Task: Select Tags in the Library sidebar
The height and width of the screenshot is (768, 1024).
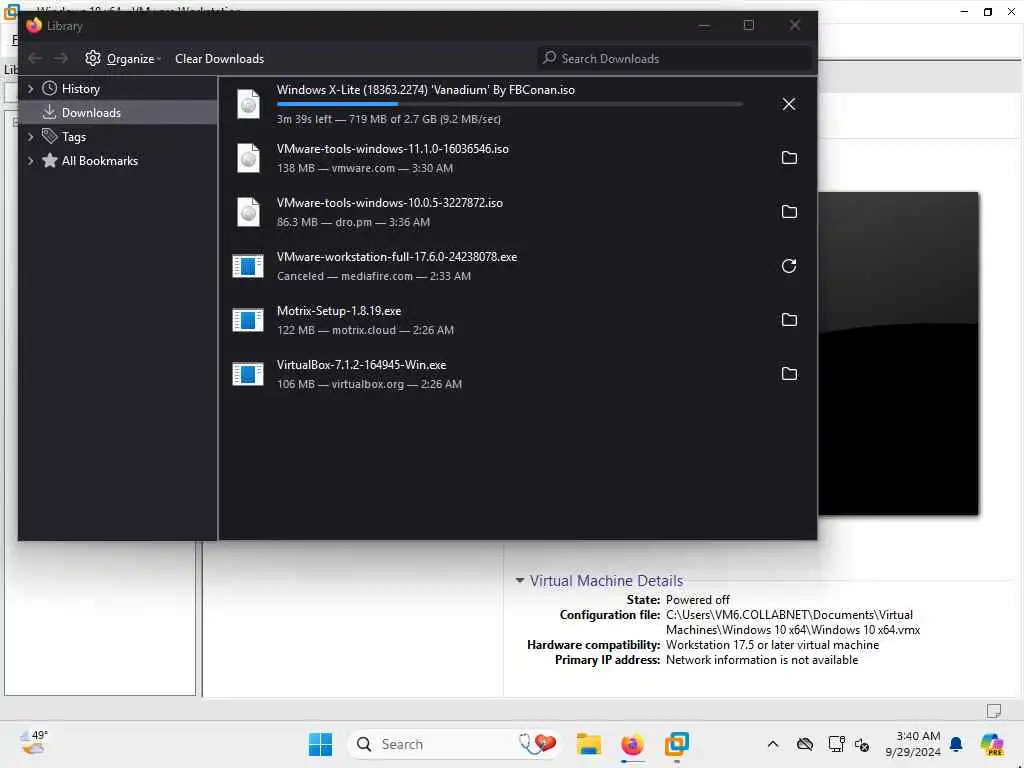Action: pos(73,136)
